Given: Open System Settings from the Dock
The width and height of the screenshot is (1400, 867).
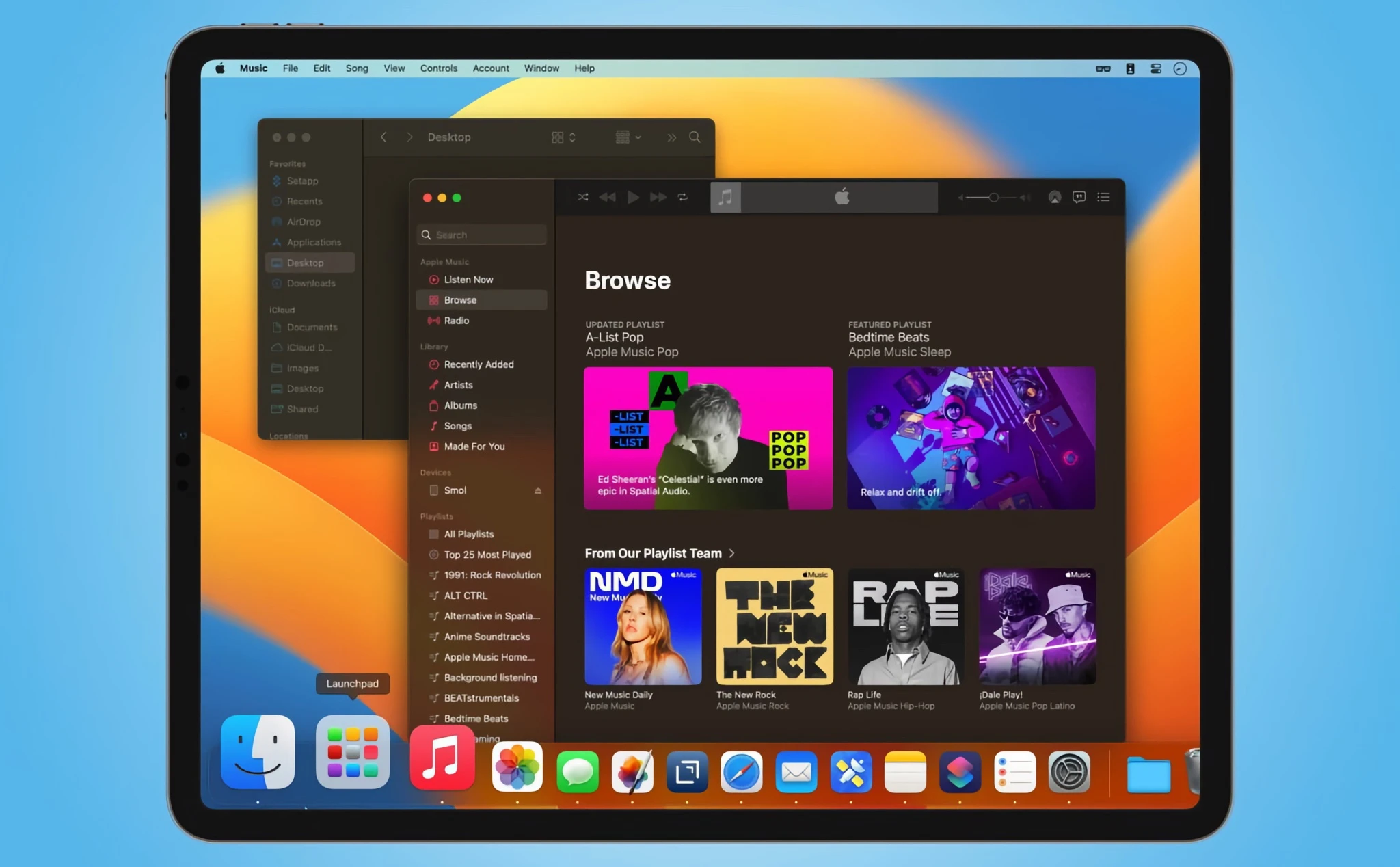Looking at the screenshot, I should coord(1069,773).
